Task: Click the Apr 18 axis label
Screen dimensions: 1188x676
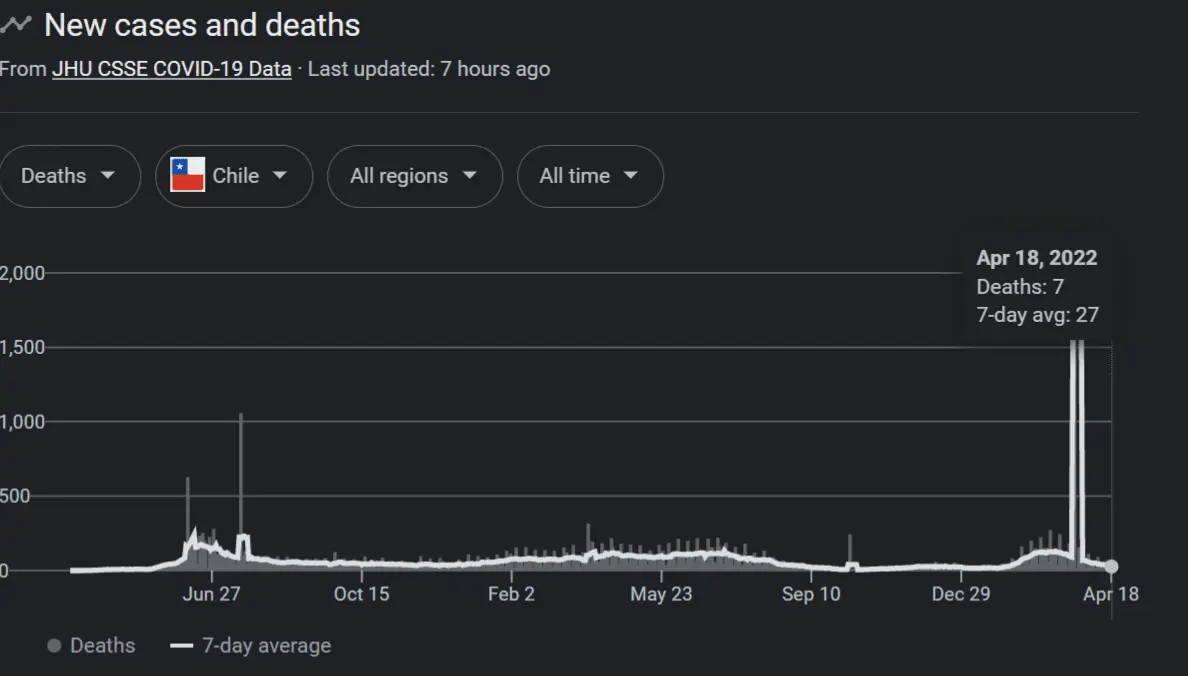Action: coord(1111,593)
